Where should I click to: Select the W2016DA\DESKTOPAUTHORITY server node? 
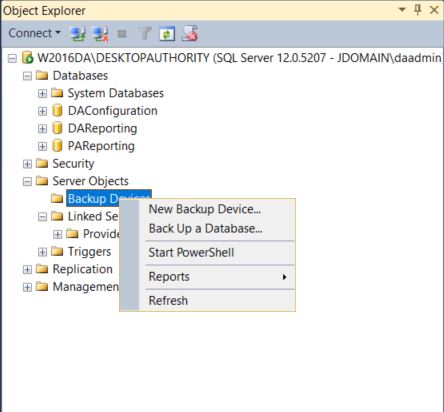(239, 58)
